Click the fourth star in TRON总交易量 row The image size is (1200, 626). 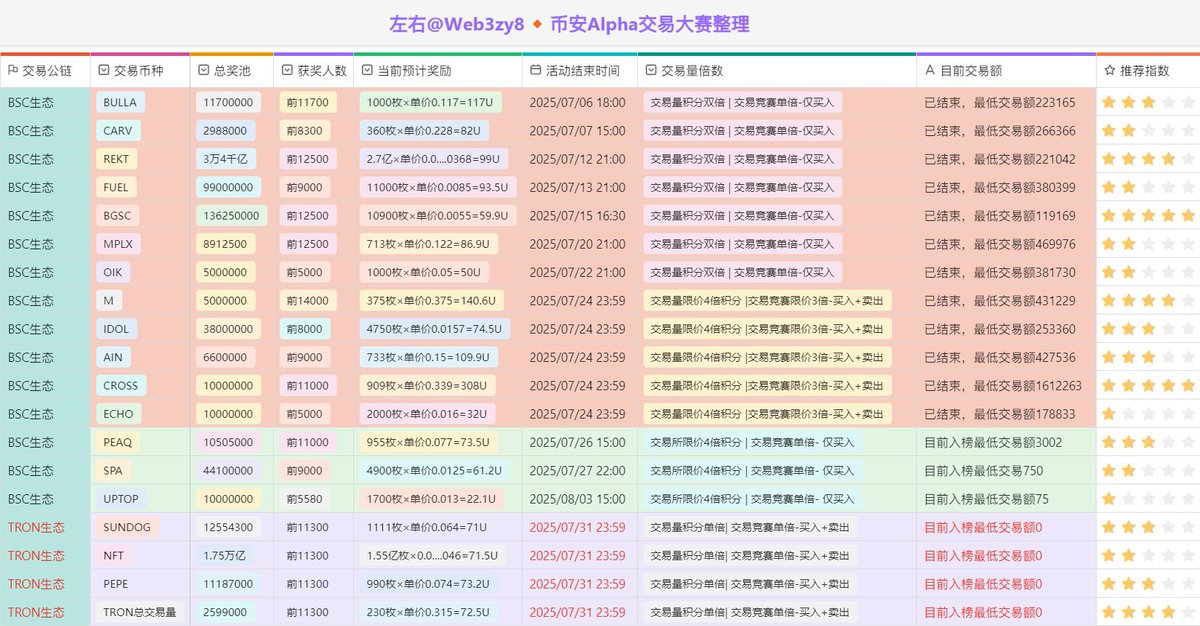click(1168, 612)
